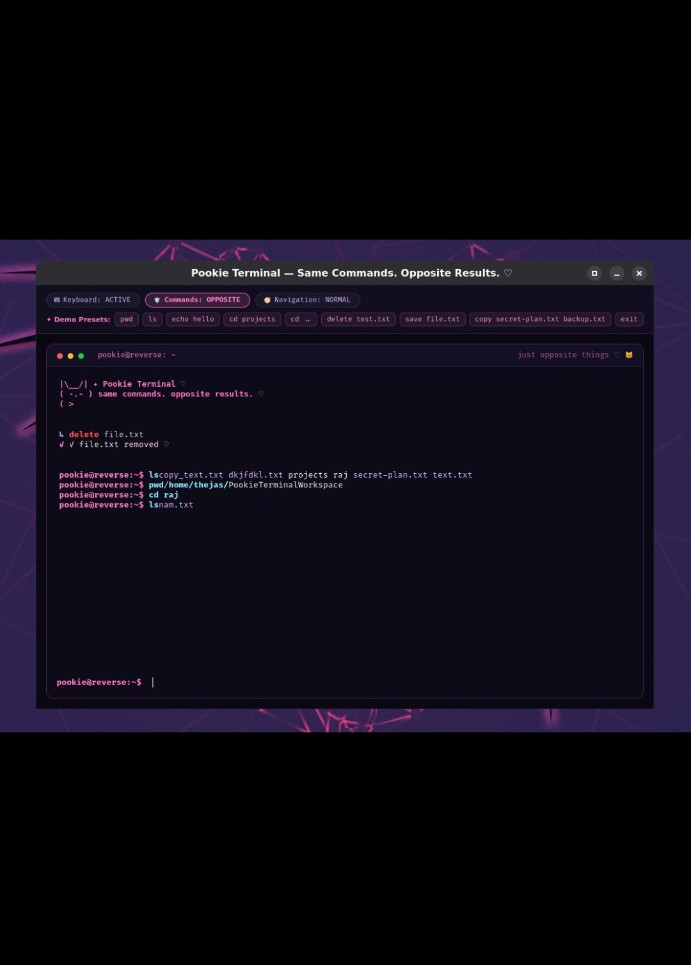Run the cd projects preset

pos(252,319)
